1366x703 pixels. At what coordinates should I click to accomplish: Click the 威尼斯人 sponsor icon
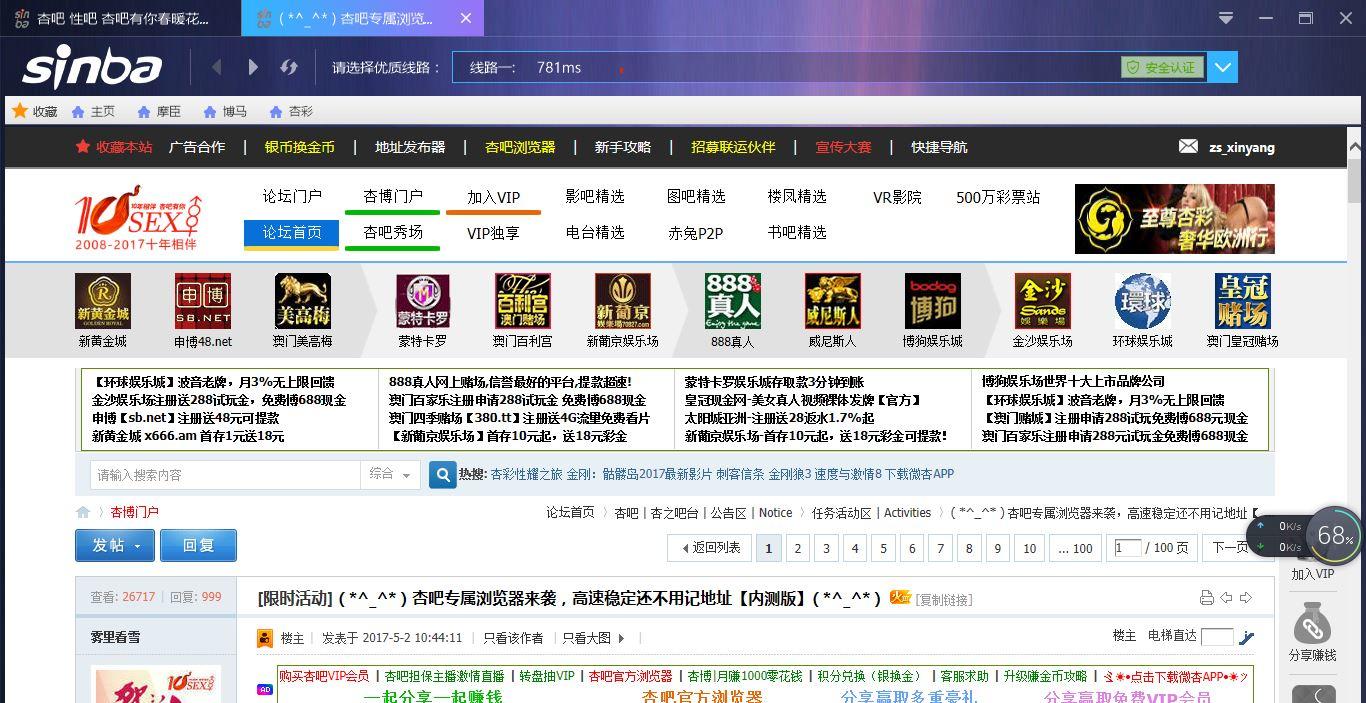point(833,301)
